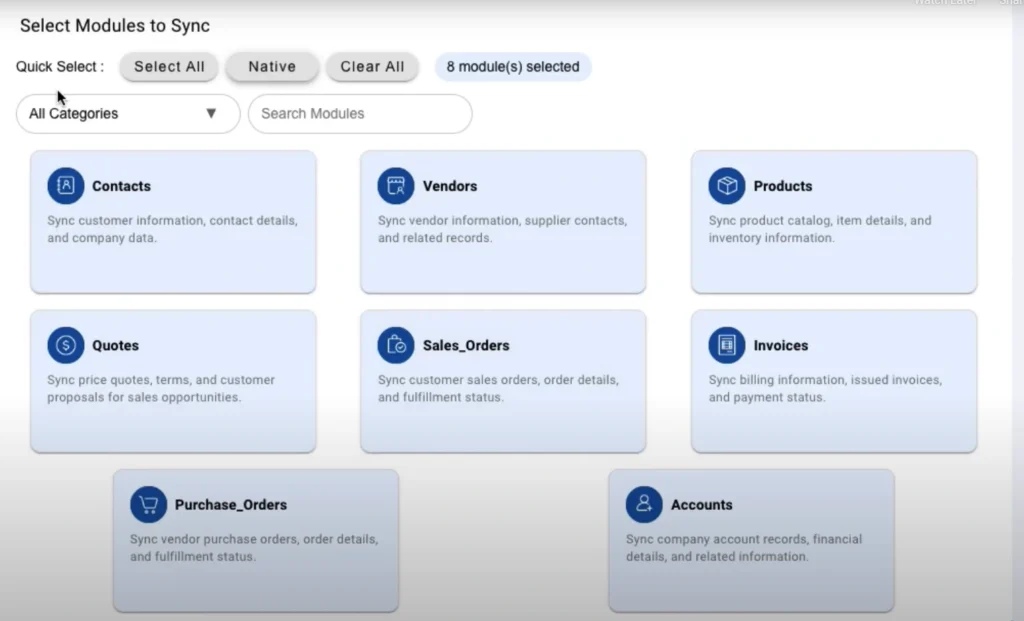Screen dimensions: 1024x621
Task: Toggle the Purchase_Orders module selection
Action: click(x=256, y=540)
